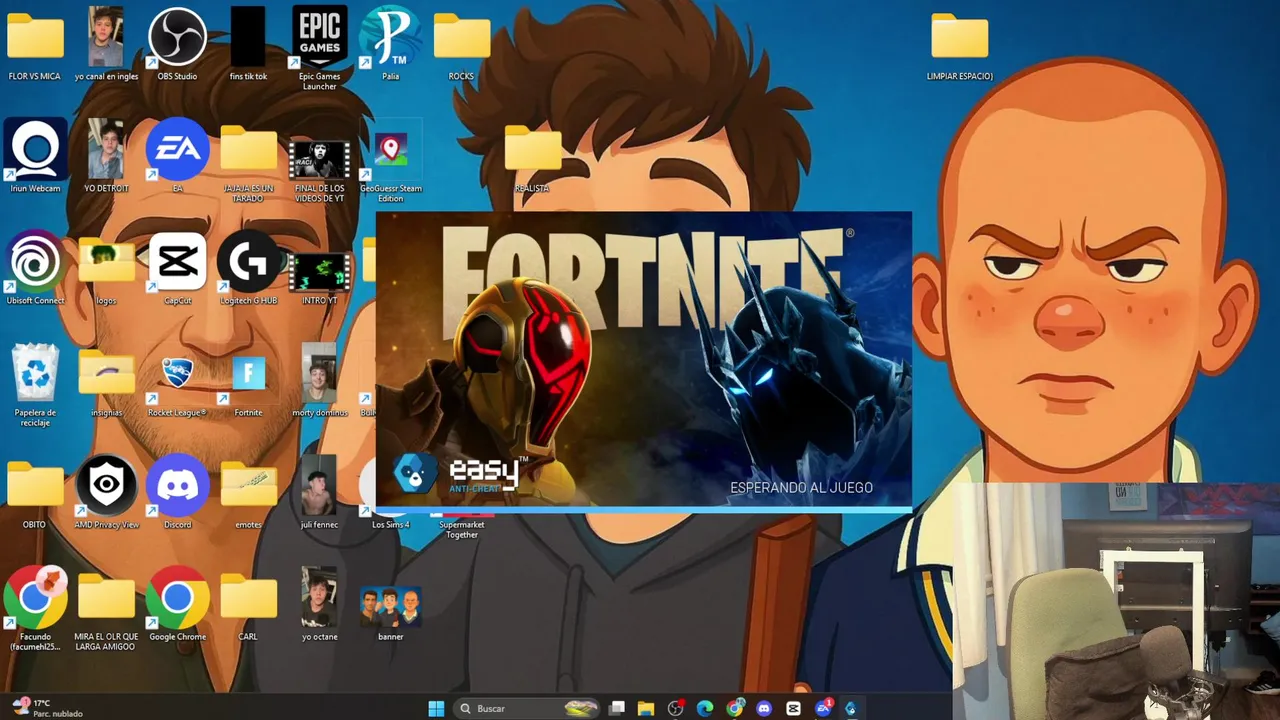Screen dimensions: 1280x720
Task: Launch the CapCut desktop shortcut
Action: 177,268
